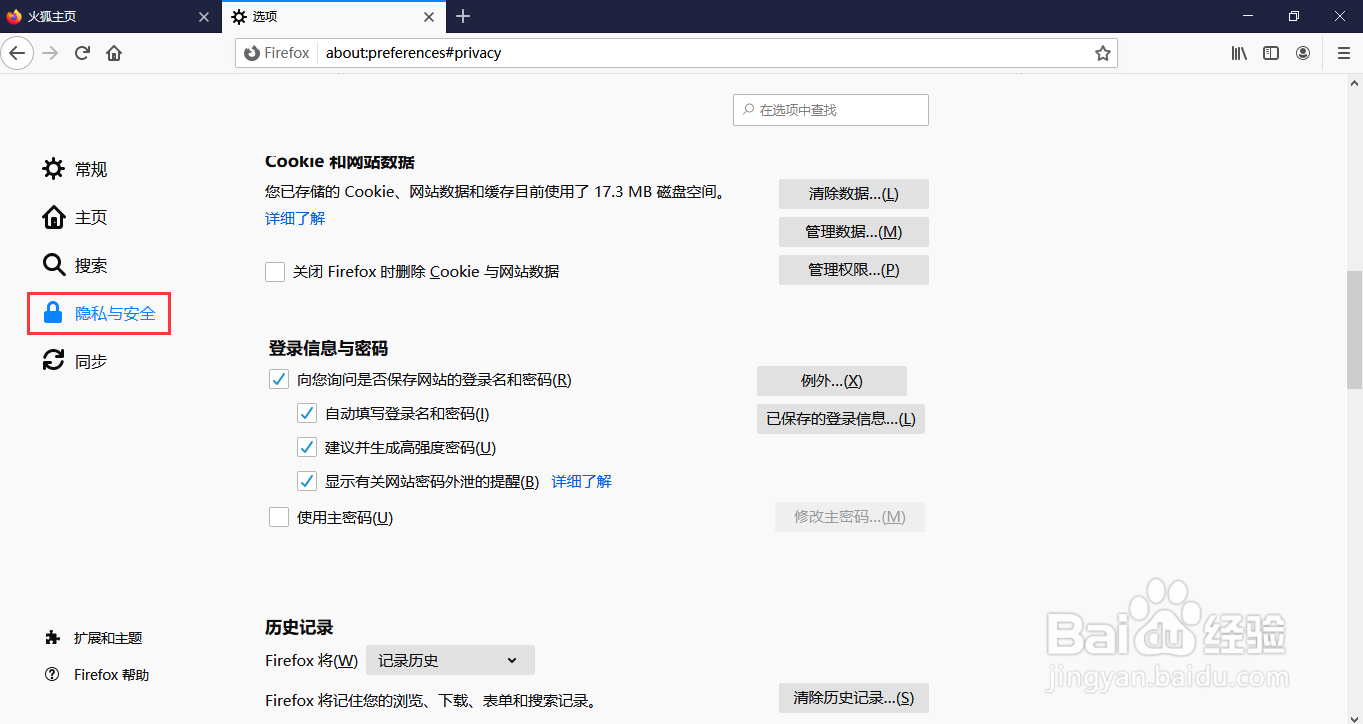Open the hamburger application menu
Image resolution: width=1363 pixels, height=724 pixels.
point(1343,53)
